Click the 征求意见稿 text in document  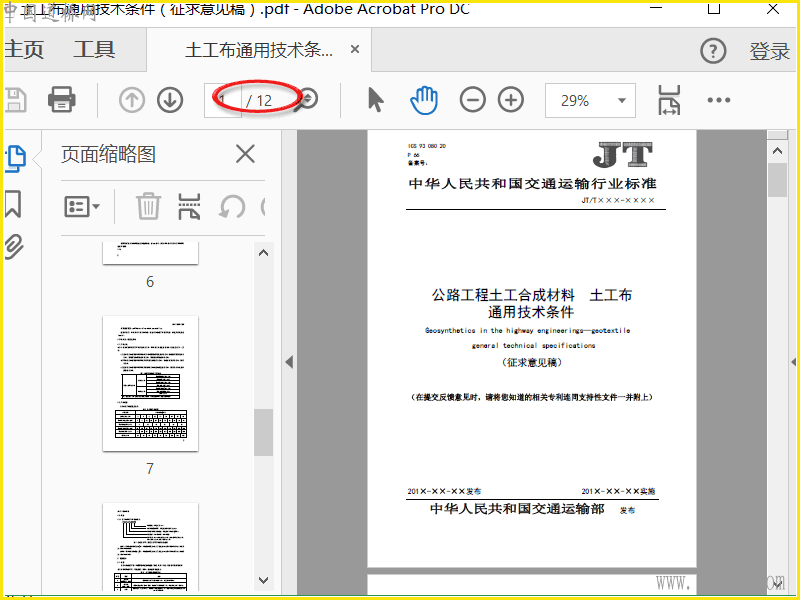(x=532, y=362)
